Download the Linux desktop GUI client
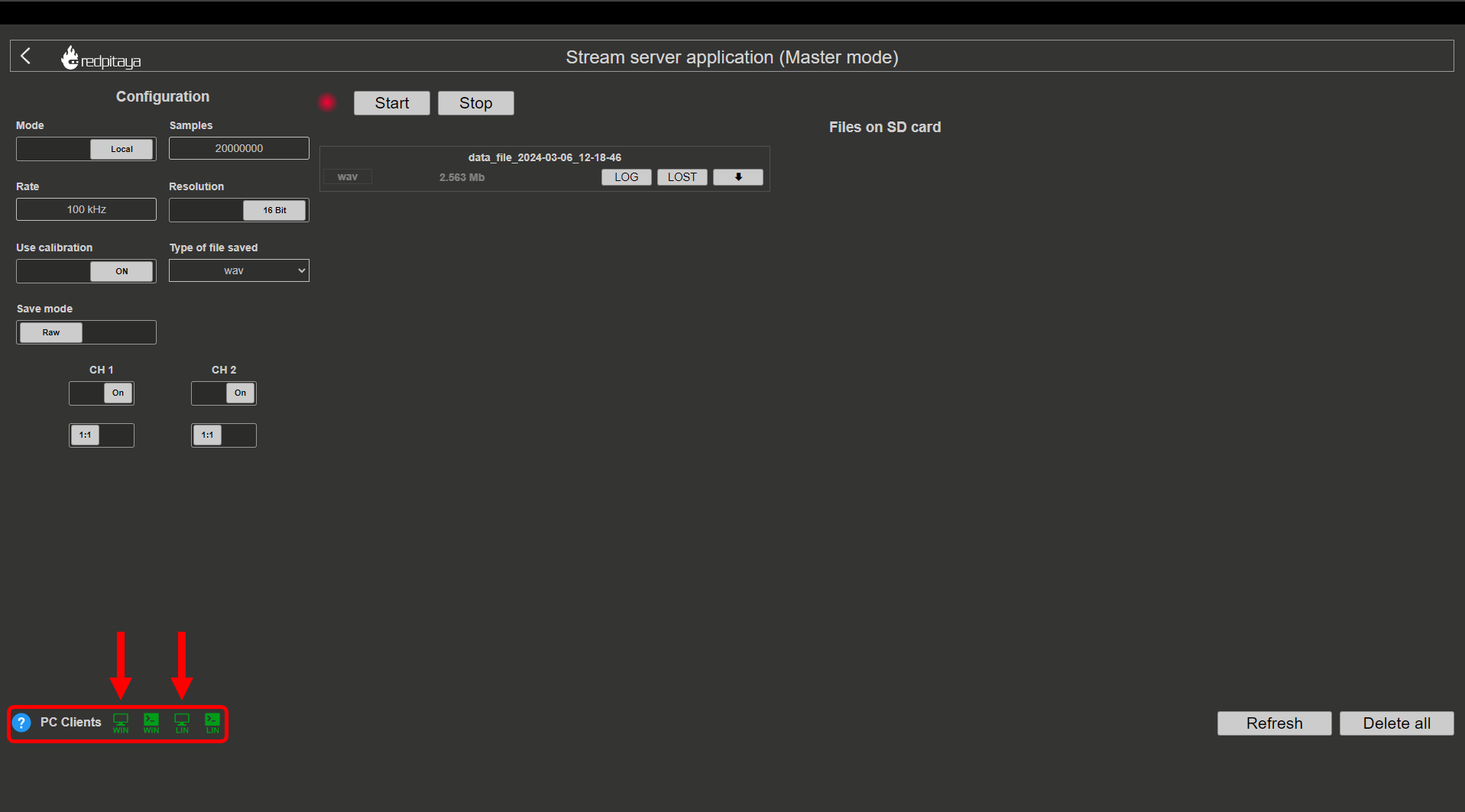 click(182, 723)
